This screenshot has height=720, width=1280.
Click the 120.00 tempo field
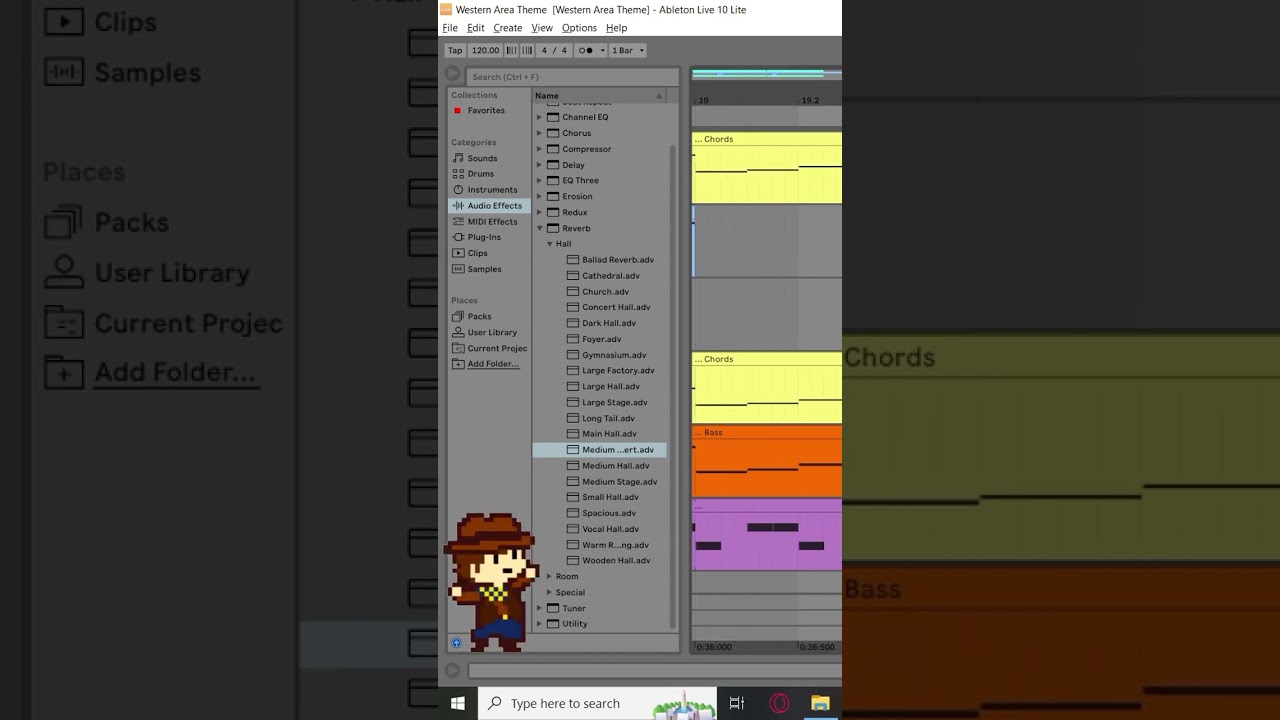click(485, 50)
